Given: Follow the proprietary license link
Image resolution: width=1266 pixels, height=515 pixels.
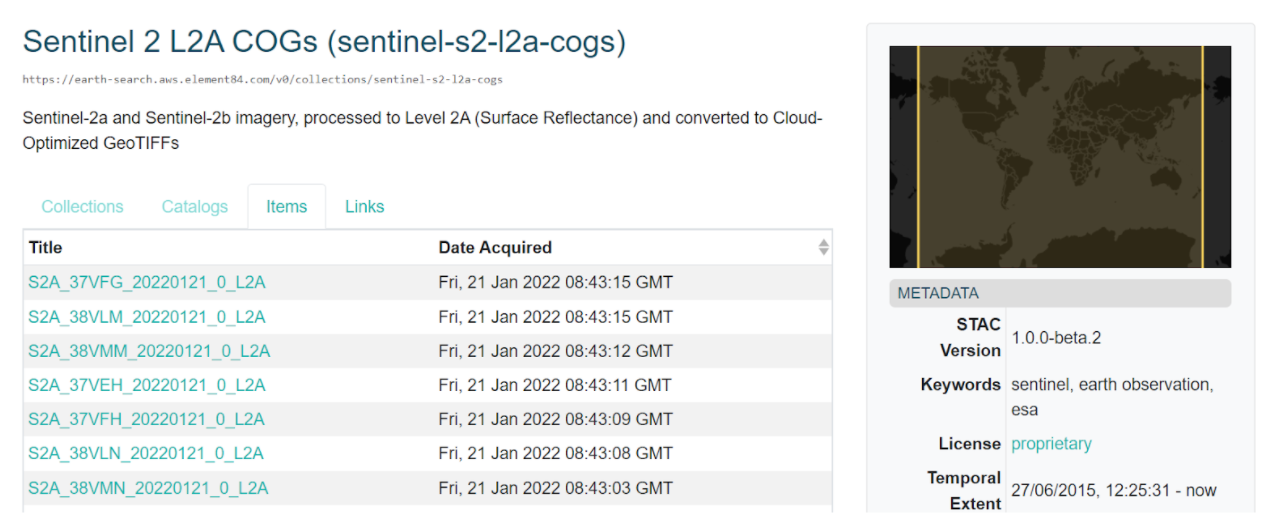Looking at the screenshot, I should 1051,444.
